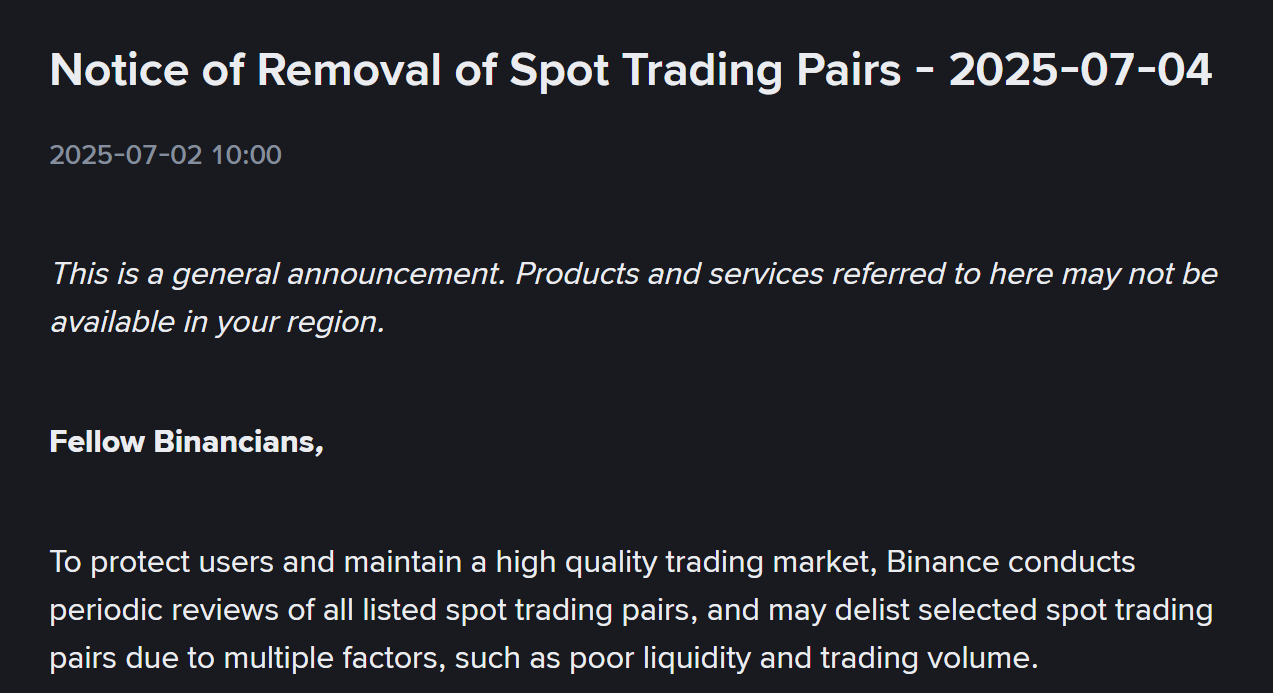The image size is (1273, 693).
Task: Click the 2025-07-02 10:00 publication timestamp
Action: click(166, 155)
